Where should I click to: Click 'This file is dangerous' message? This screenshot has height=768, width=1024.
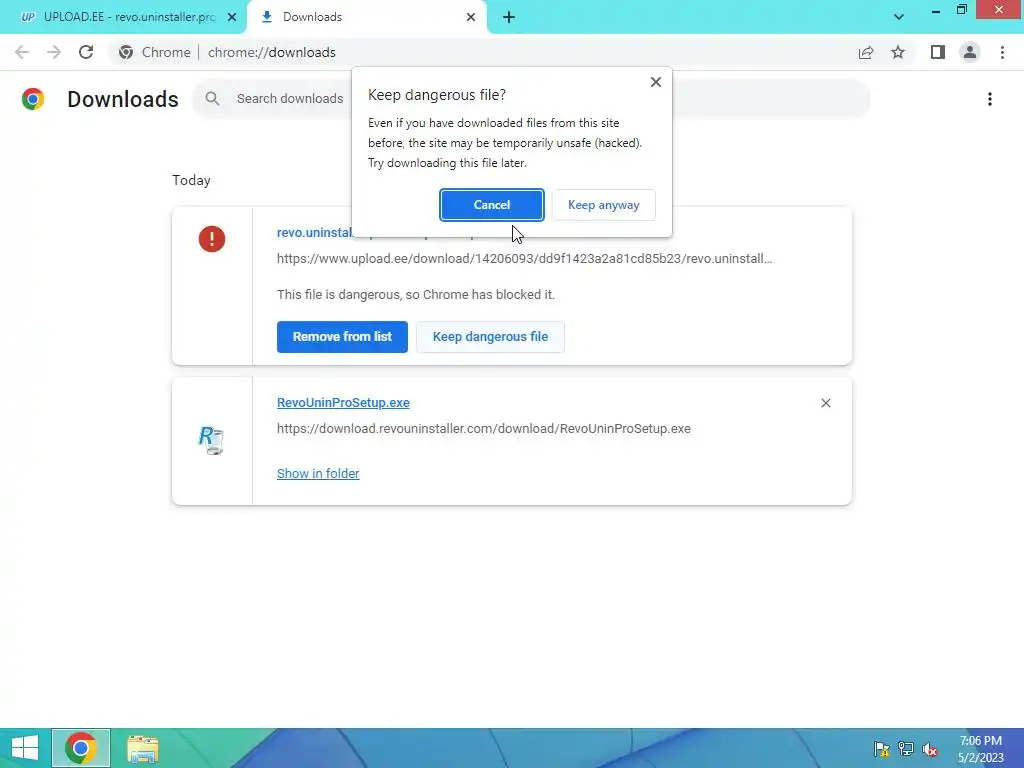pyautogui.click(x=415, y=295)
